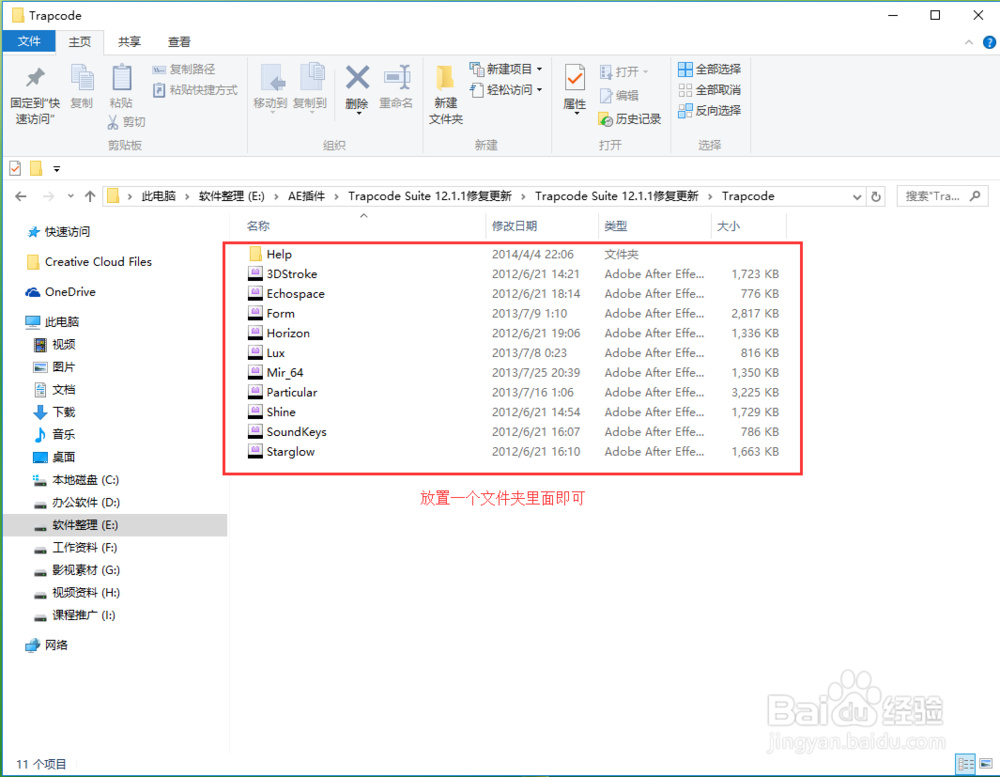Switch to Details view icon in status bar
Screen dimensions: 1000x777
click(x=966, y=763)
